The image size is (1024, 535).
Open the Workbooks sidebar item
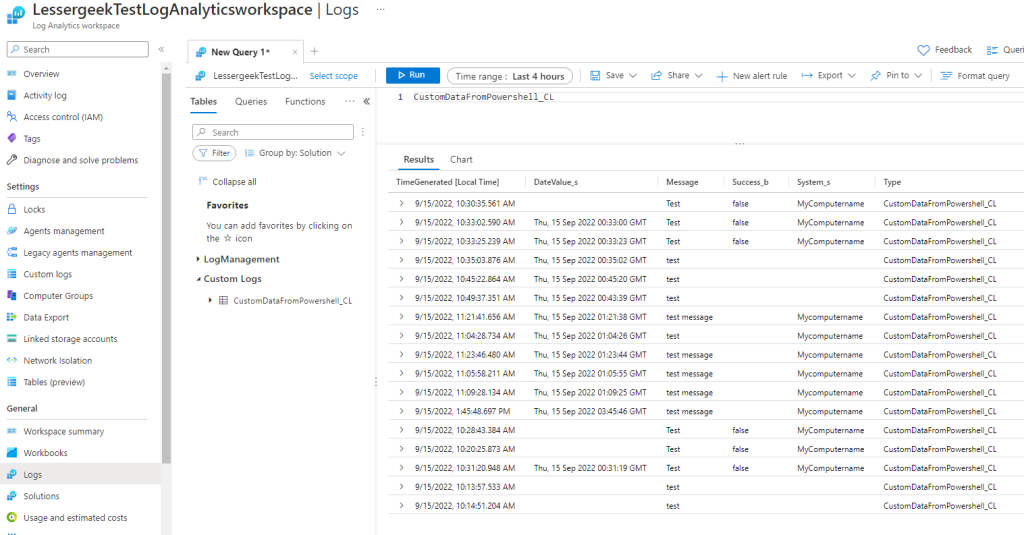coord(46,453)
